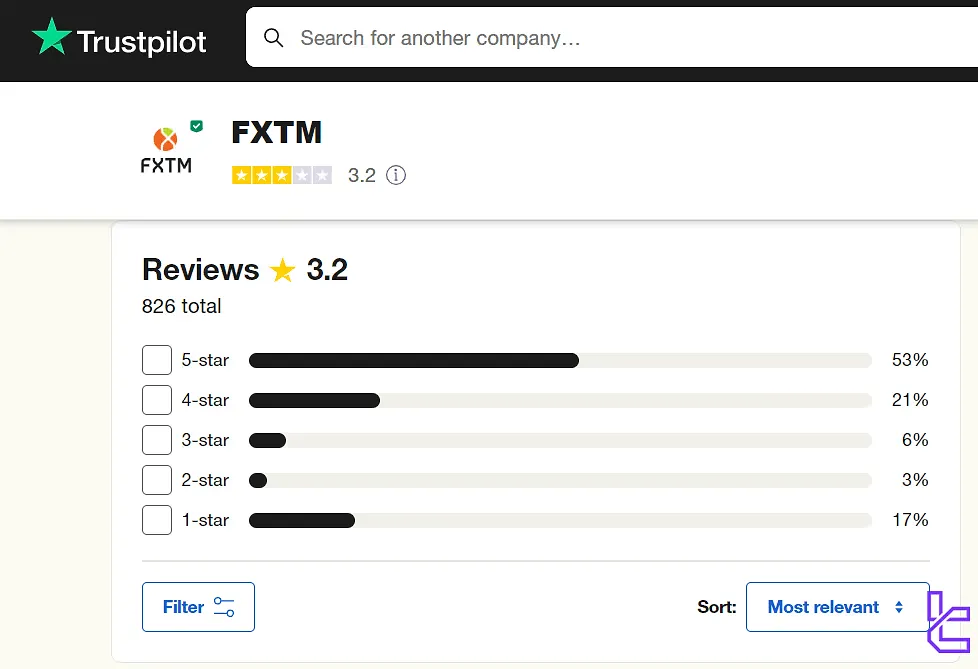Viewport: 978px width, 669px height.
Task: Tick the 5-star reviews checkbox
Action: point(157,360)
